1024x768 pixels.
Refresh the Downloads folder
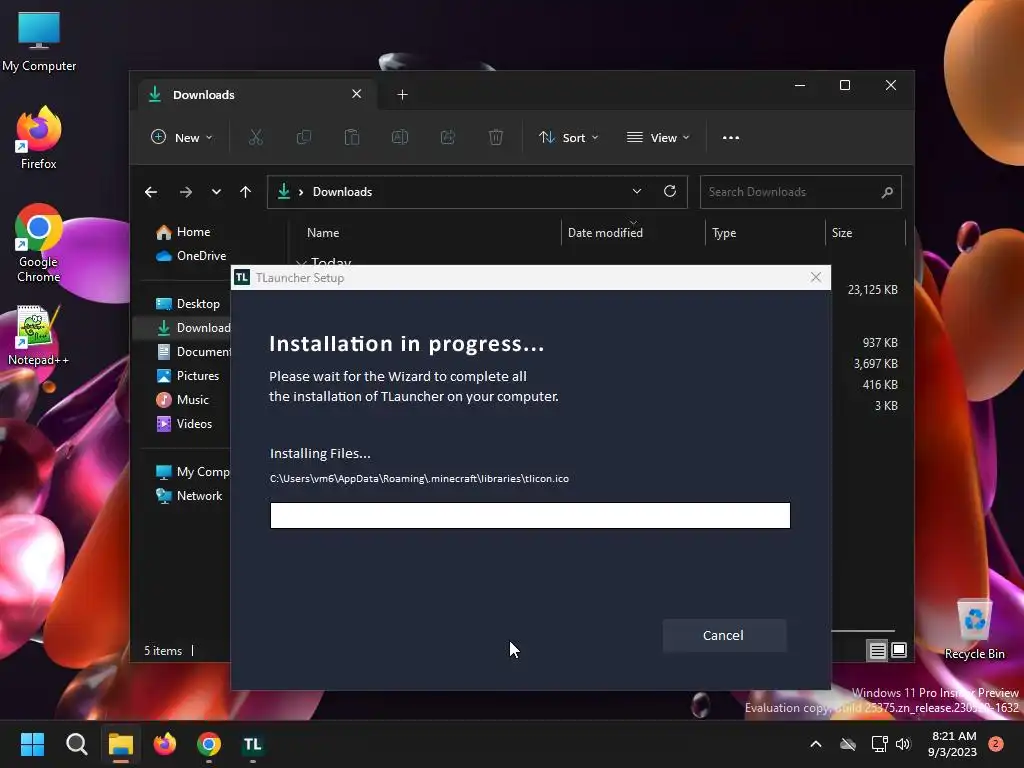670,191
